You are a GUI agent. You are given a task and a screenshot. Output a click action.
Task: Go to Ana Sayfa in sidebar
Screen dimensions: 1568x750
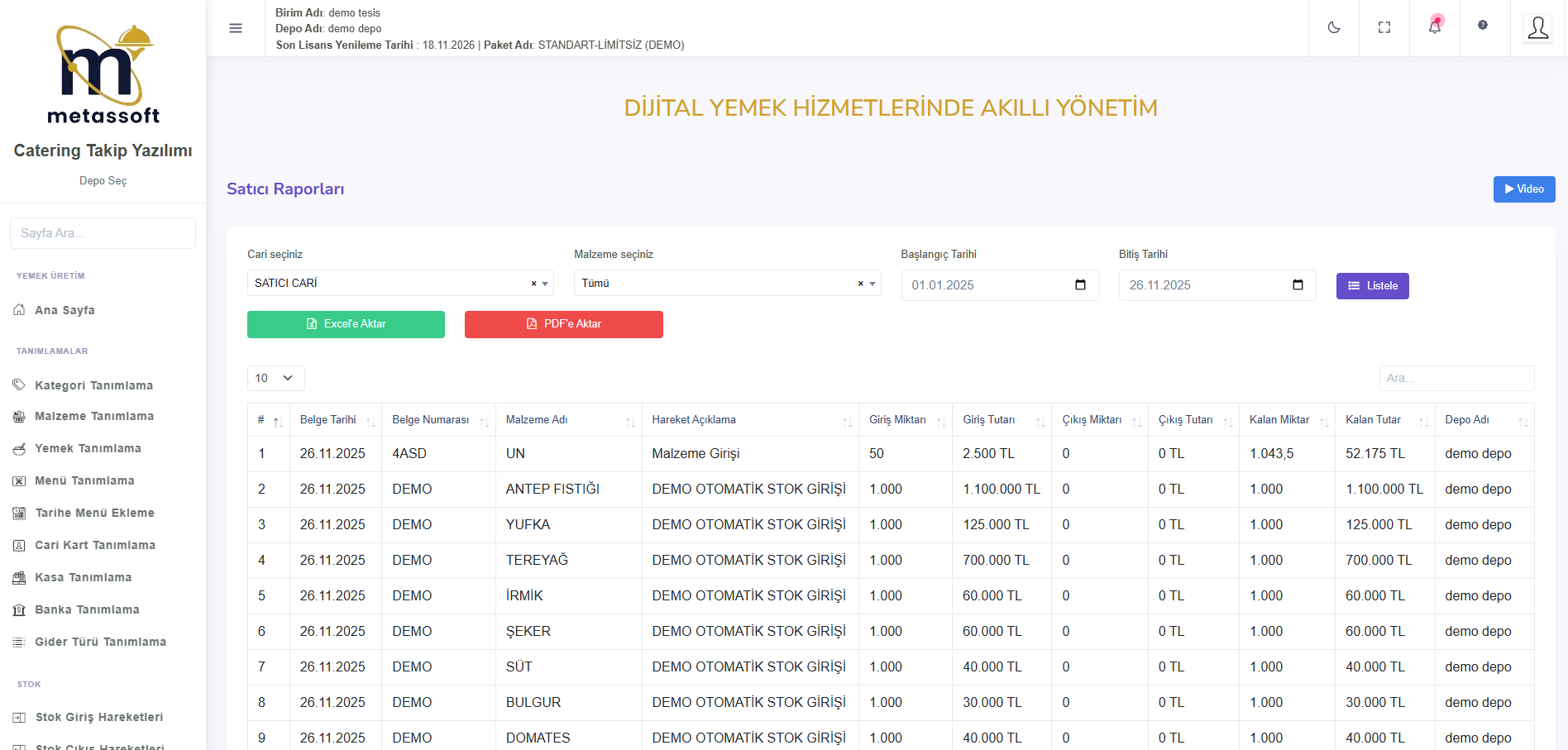tap(65, 310)
